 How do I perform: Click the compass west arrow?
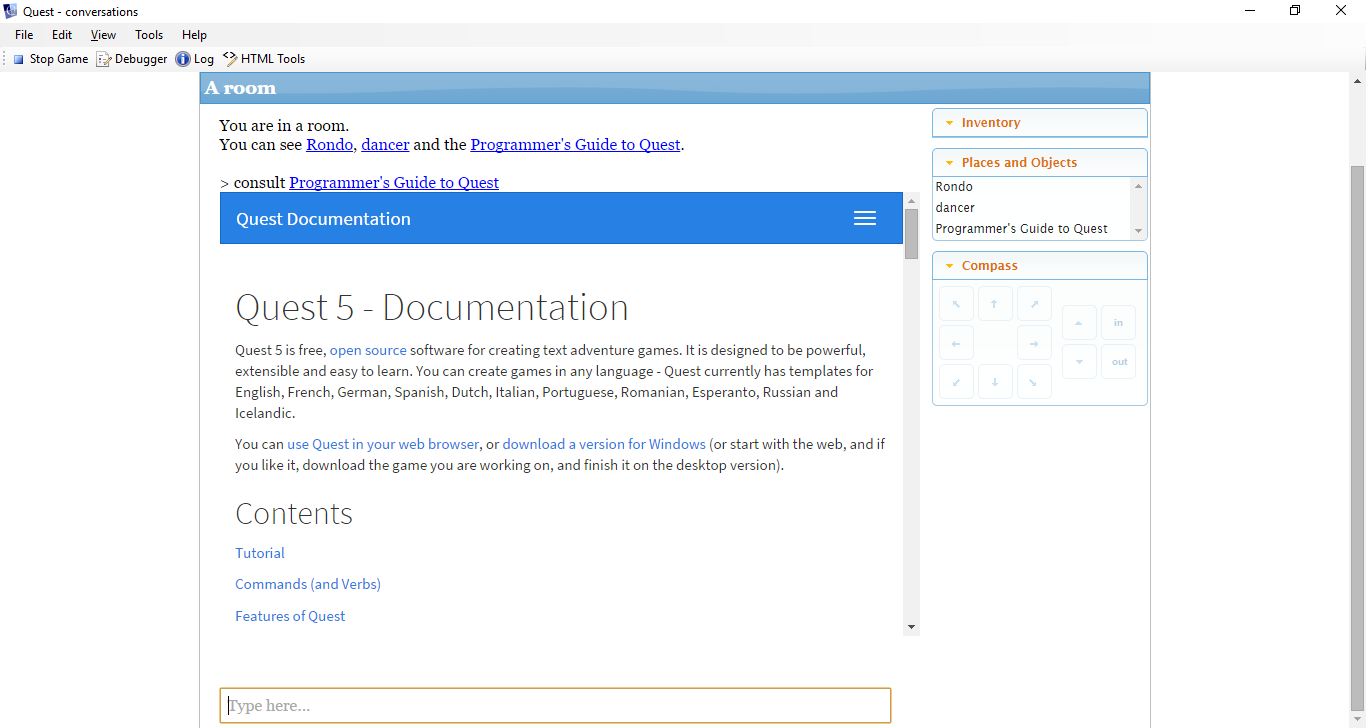click(956, 343)
